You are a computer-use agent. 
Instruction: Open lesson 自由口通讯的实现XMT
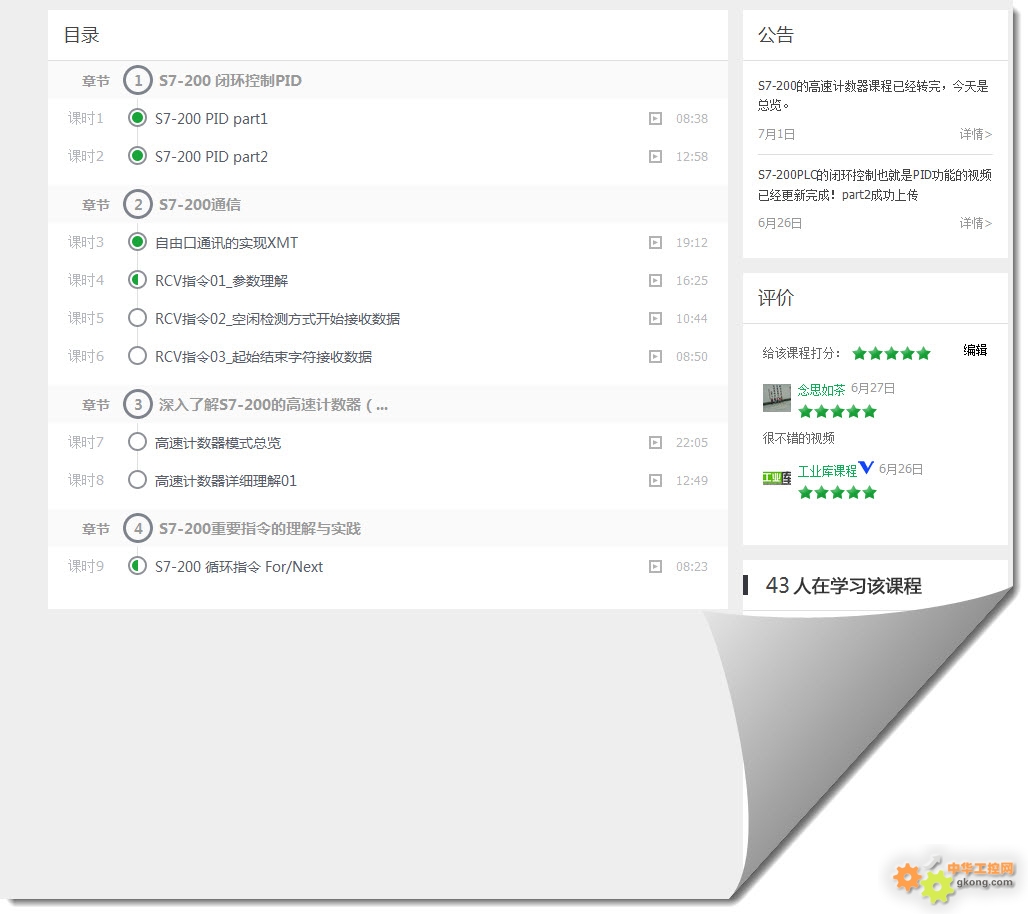click(226, 243)
